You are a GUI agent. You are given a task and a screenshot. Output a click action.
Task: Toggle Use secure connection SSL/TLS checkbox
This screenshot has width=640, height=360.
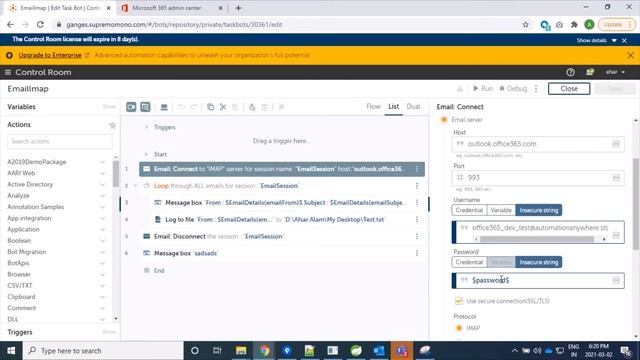(458, 301)
